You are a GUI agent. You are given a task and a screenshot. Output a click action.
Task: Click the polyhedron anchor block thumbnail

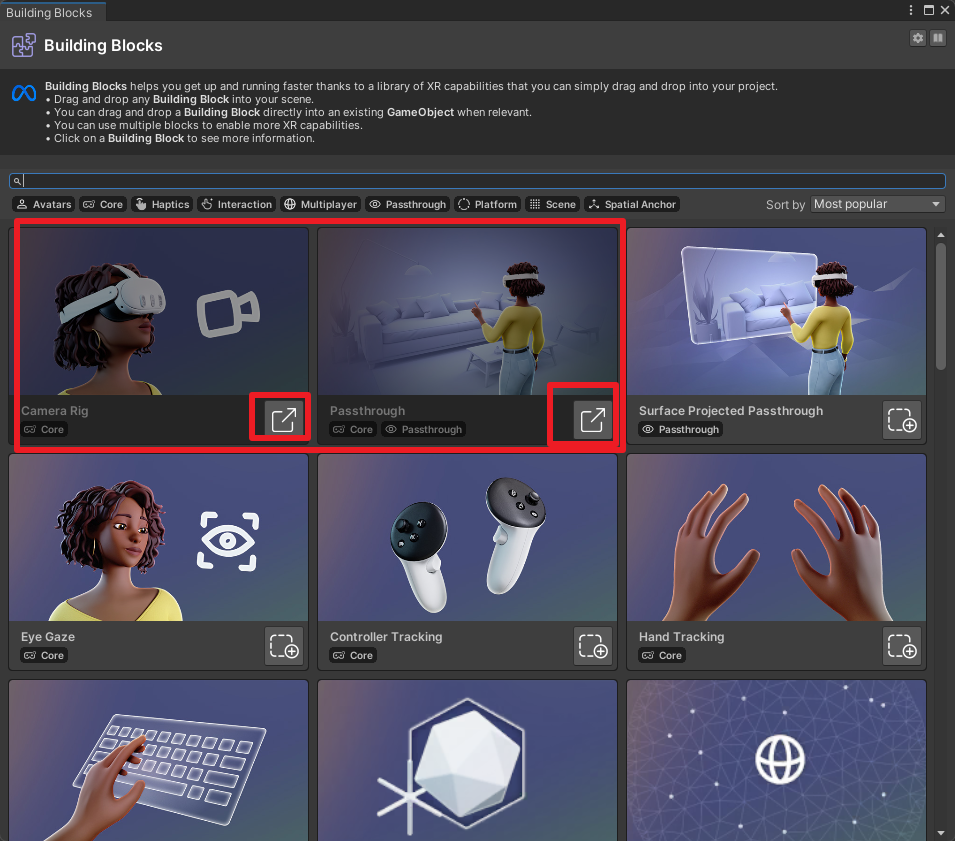pyautogui.click(x=467, y=761)
